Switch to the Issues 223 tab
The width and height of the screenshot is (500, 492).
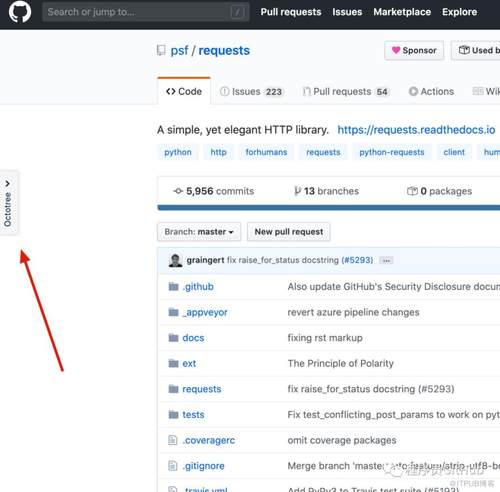coord(252,91)
